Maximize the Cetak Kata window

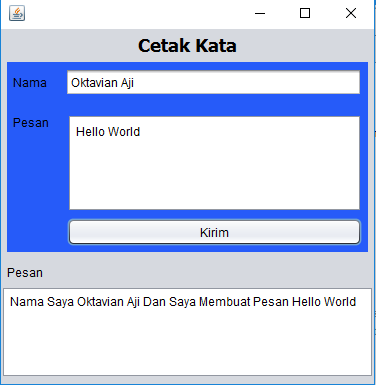tap(305, 13)
